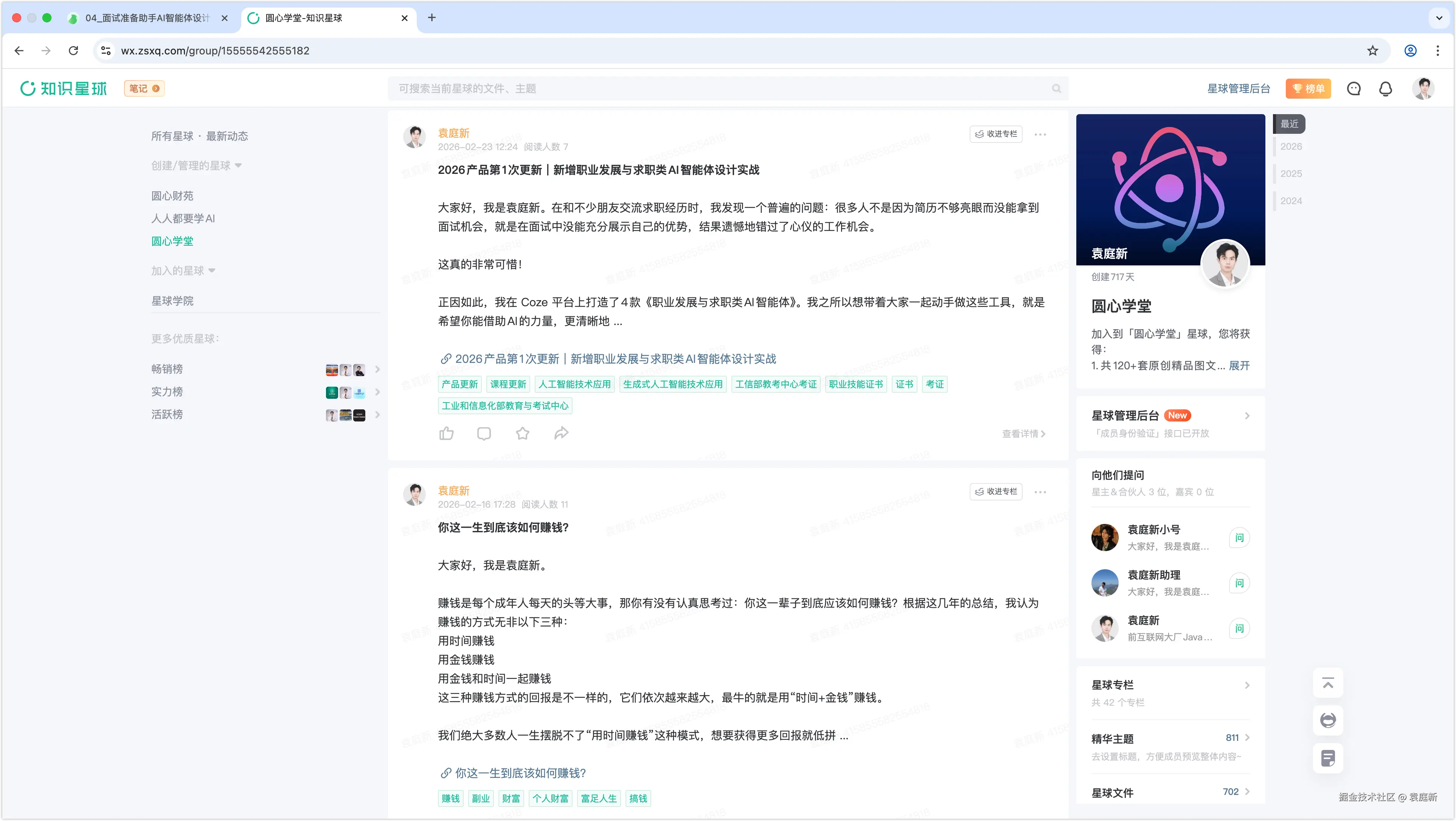Screen dimensions: 1456x821
Task: Click the 榜单 orange button
Action: (1308, 89)
